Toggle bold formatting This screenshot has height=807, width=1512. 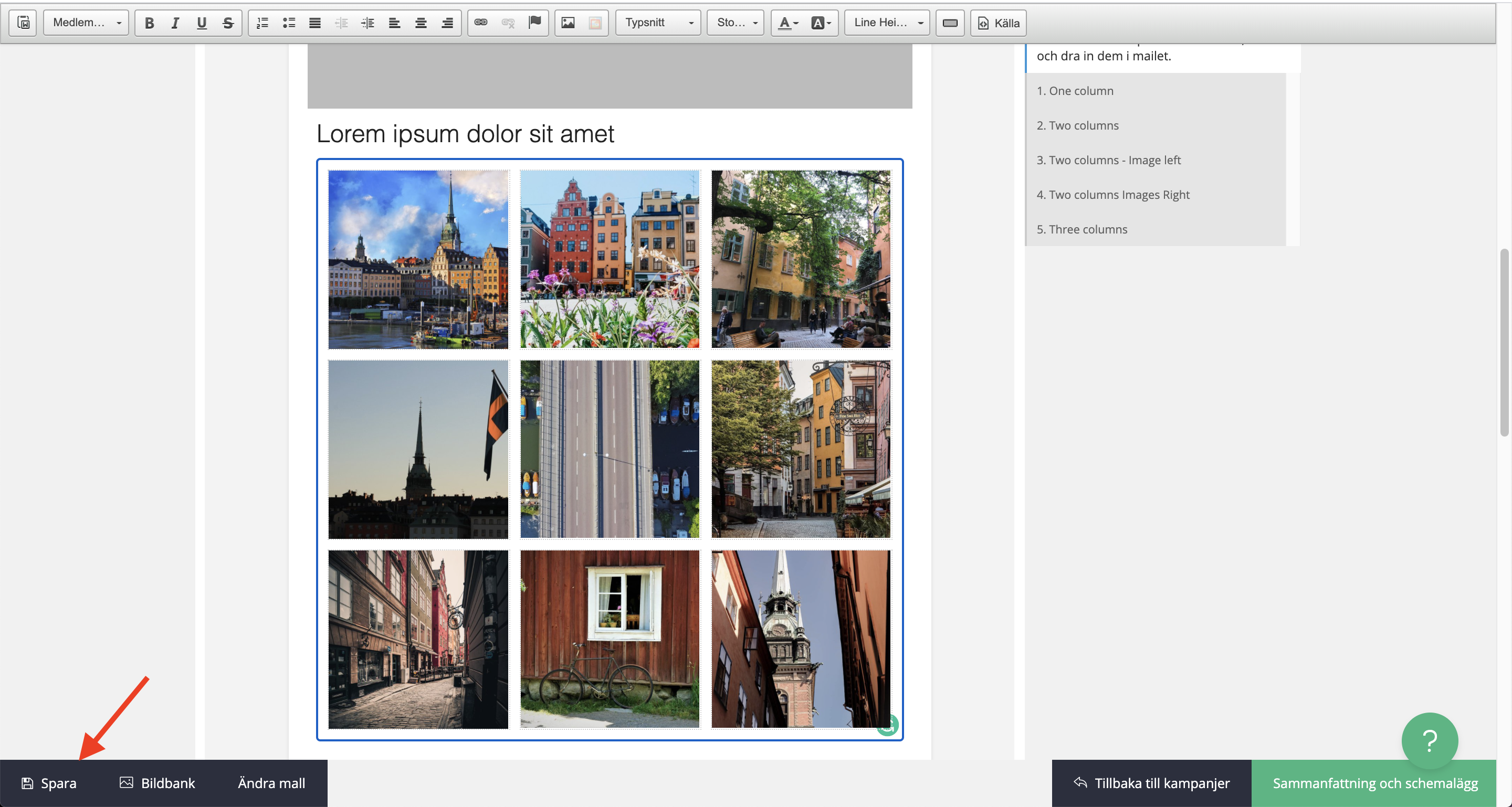point(149,23)
